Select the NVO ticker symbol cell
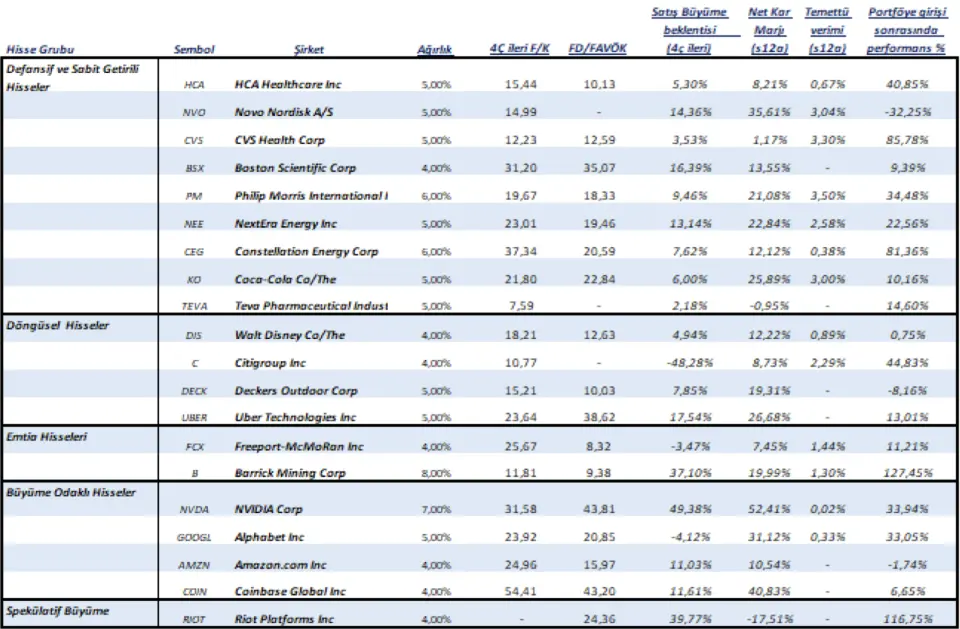This screenshot has width=960, height=629. [x=195, y=112]
